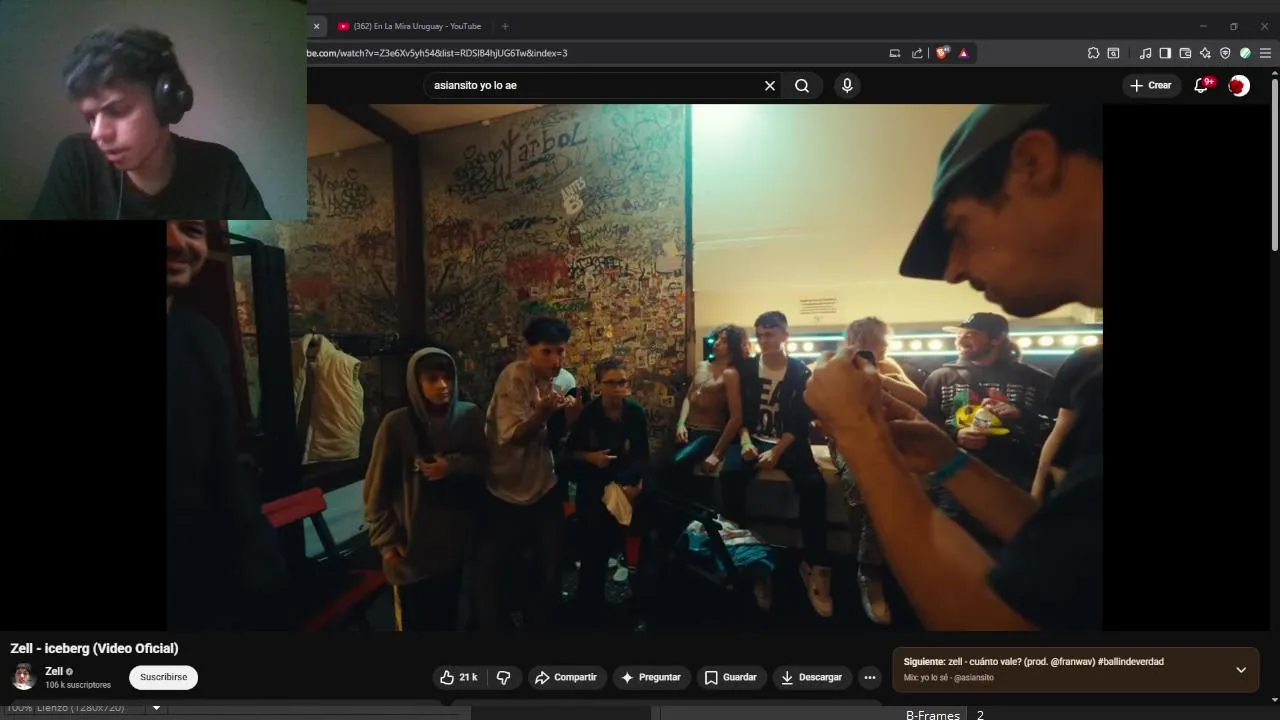The height and width of the screenshot is (720, 1280).
Task: Open the Brave hamburger main menu
Action: click(x=1265, y=53)
